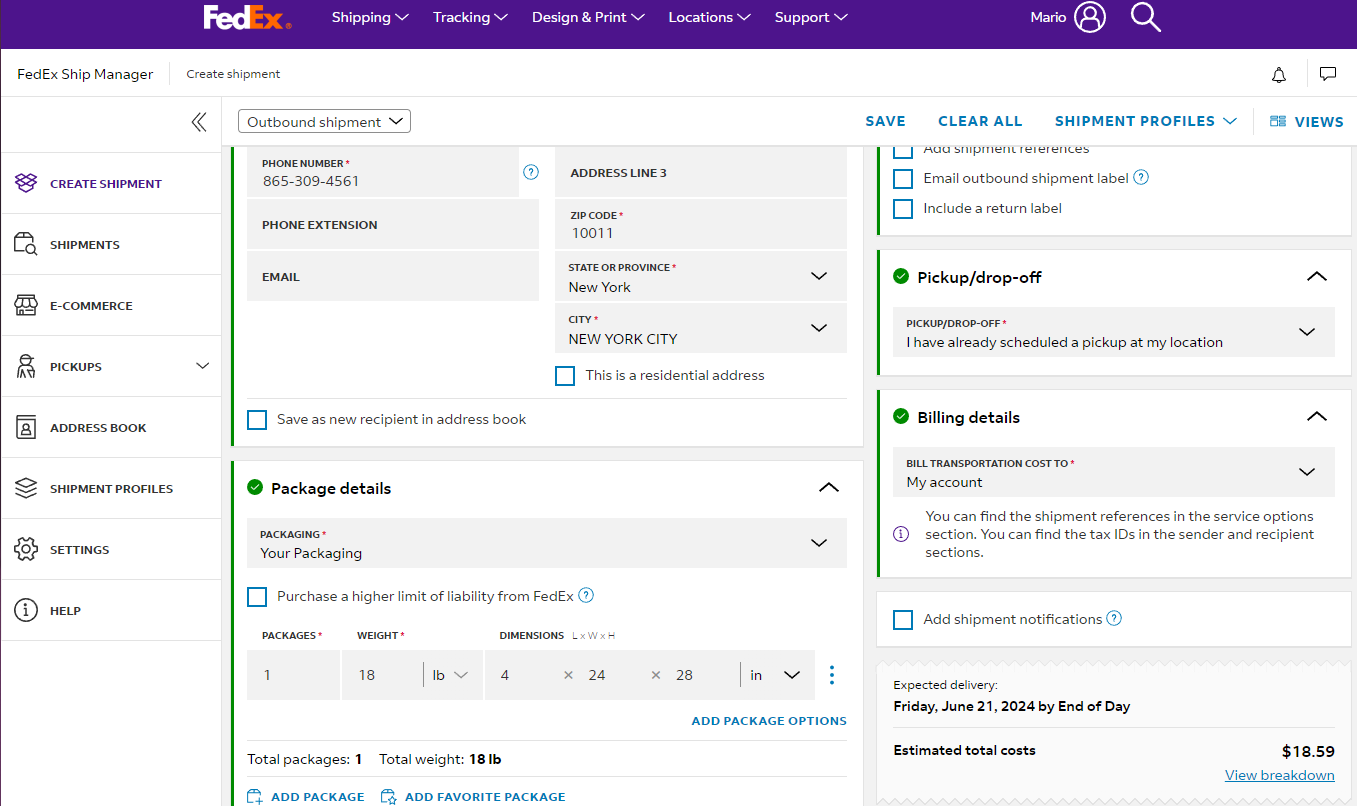Check This is a residential address
The width and height of the screenshot is (1357, 806).
tap(565, 376)
